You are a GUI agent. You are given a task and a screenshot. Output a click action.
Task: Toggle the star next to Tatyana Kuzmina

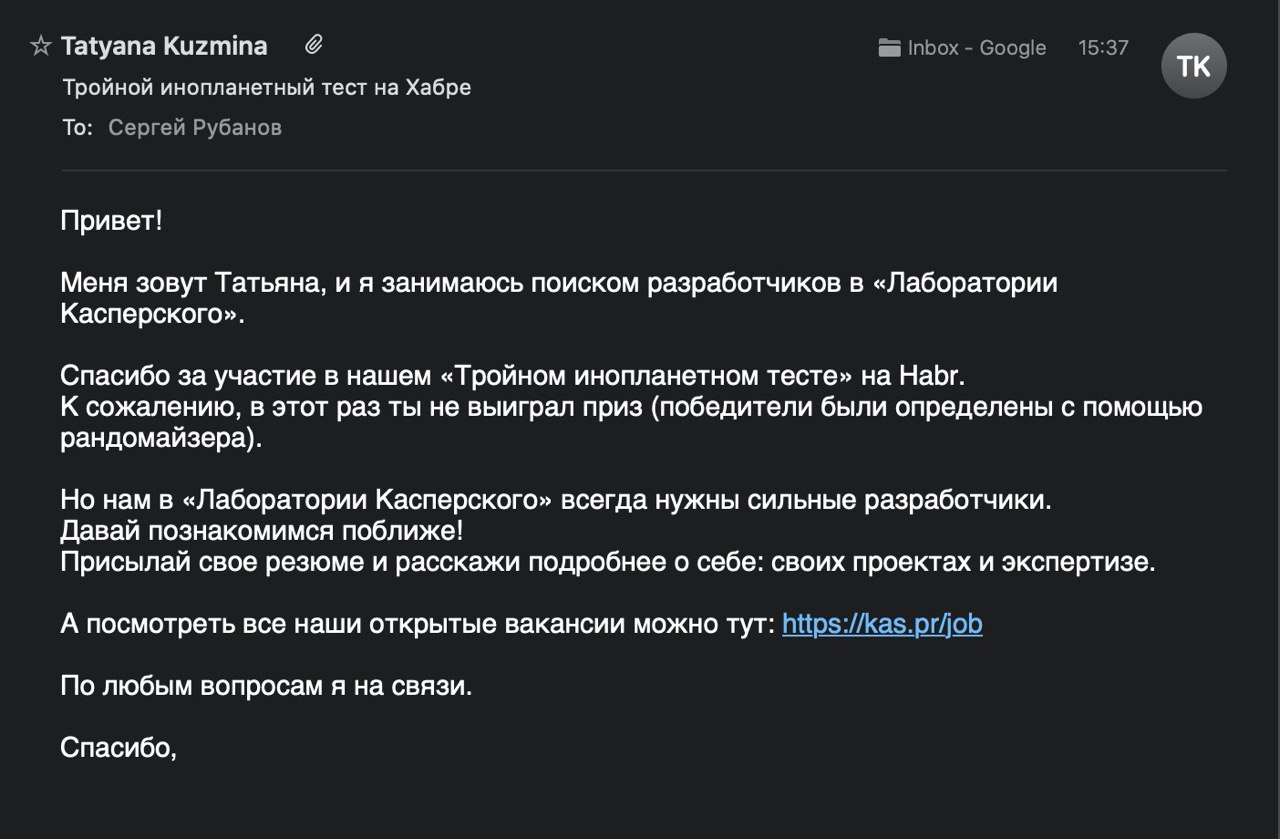[41, 46]
